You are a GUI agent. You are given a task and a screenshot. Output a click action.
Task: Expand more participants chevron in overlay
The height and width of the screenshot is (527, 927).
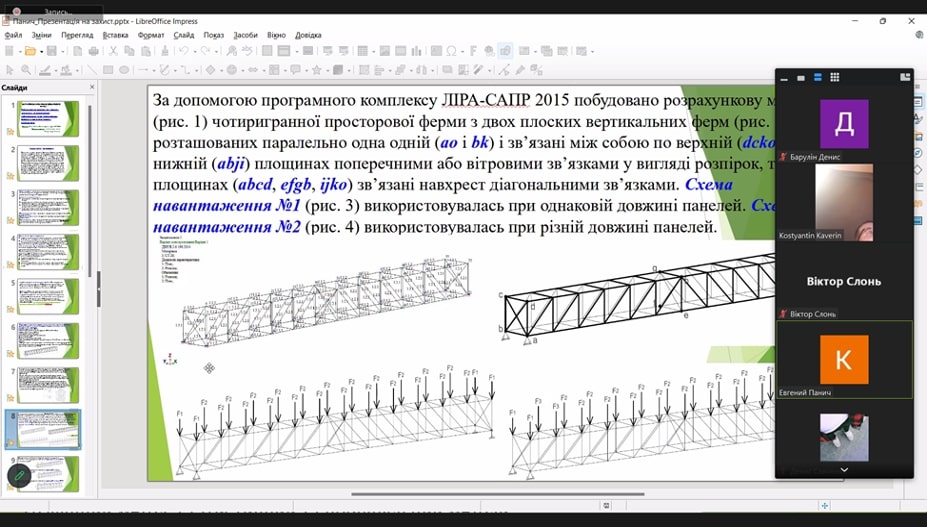[844, 470]
